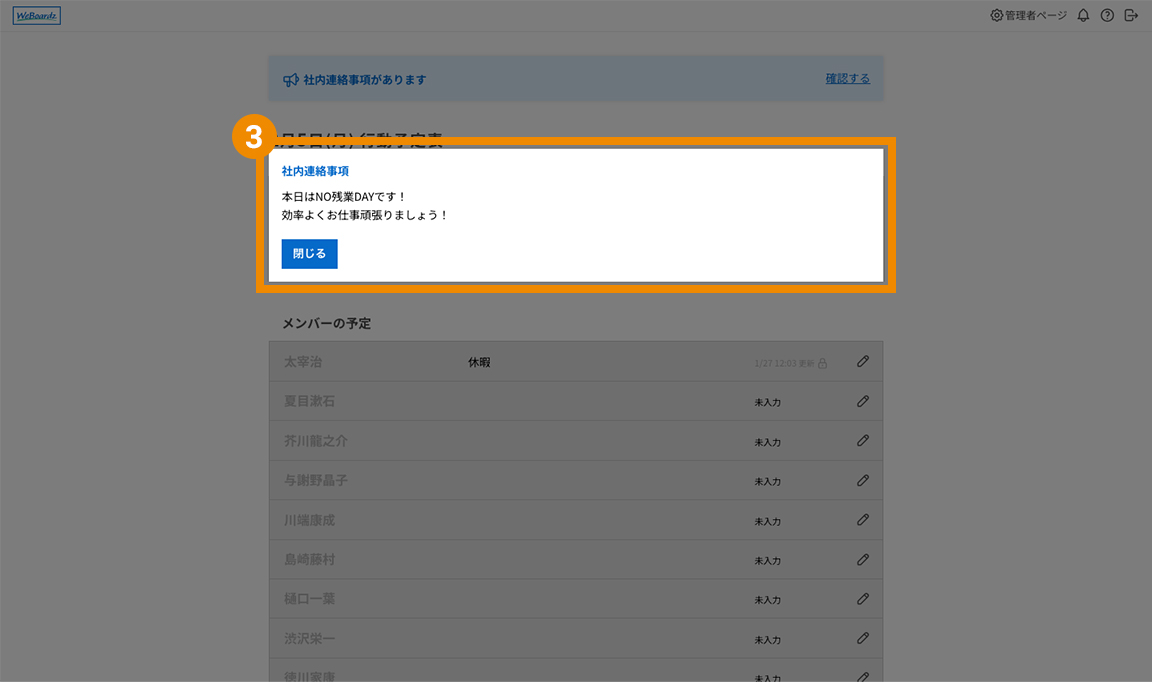Select the member name 川端康成
The image size is (1152, 682).
point(309,520)
